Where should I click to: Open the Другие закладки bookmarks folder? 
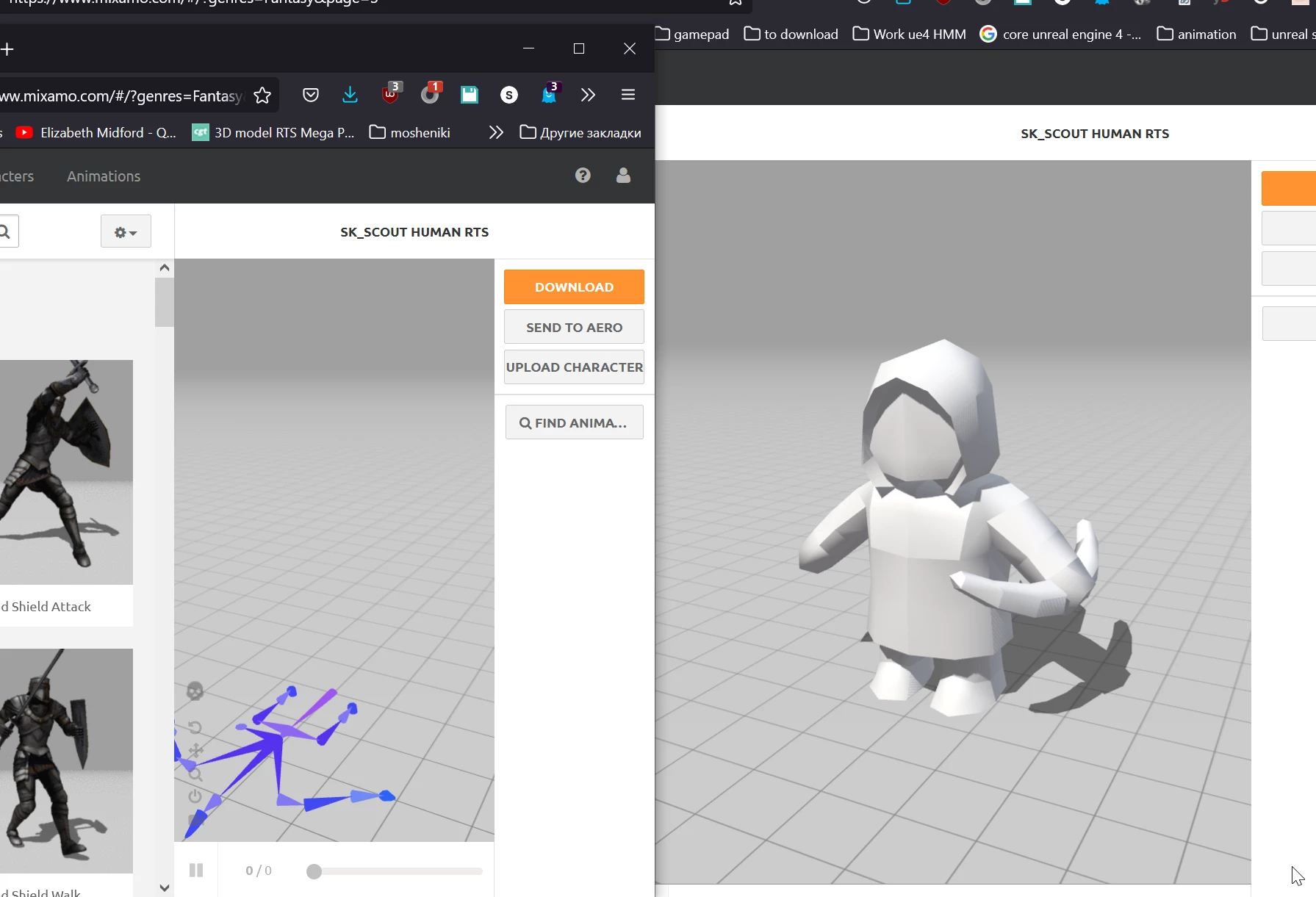[x=580, y=133]
